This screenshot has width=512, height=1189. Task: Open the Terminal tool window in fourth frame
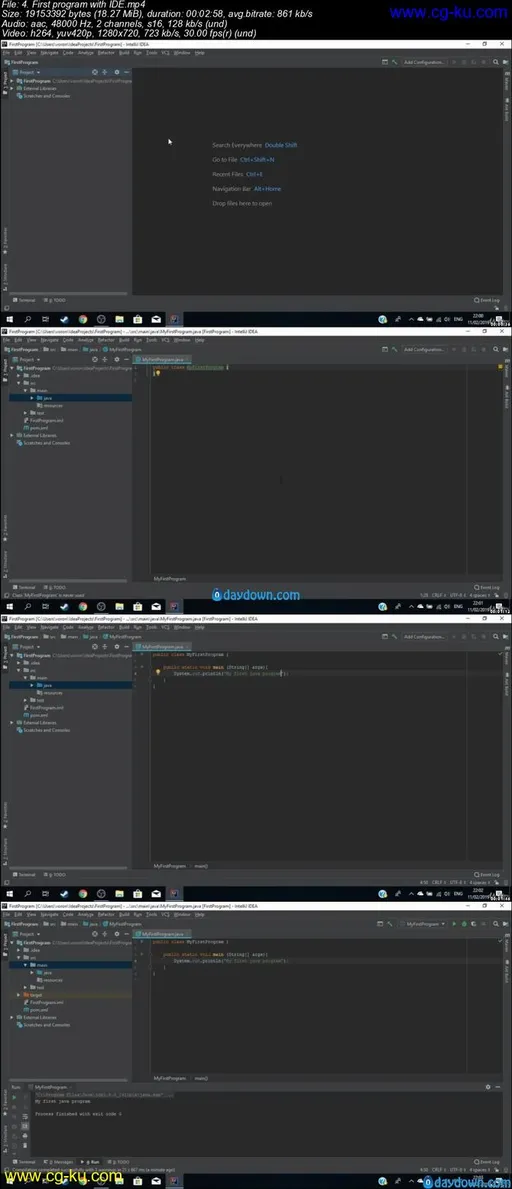tap(24, 1161)
